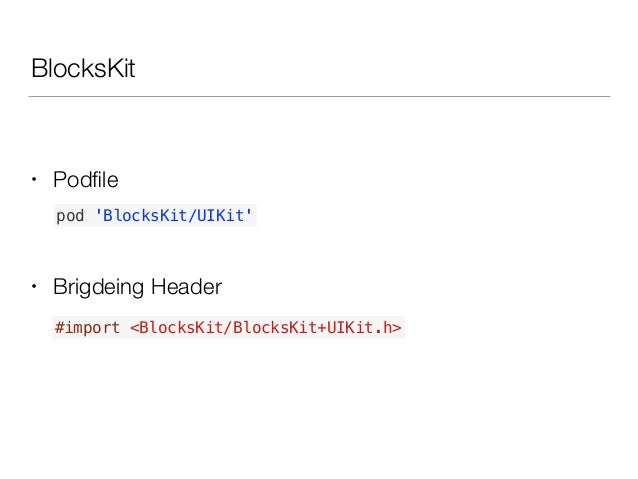Screen dimensions: 638x479
Task: Click the slash in the red import path
Action: (x=228, y=327)
